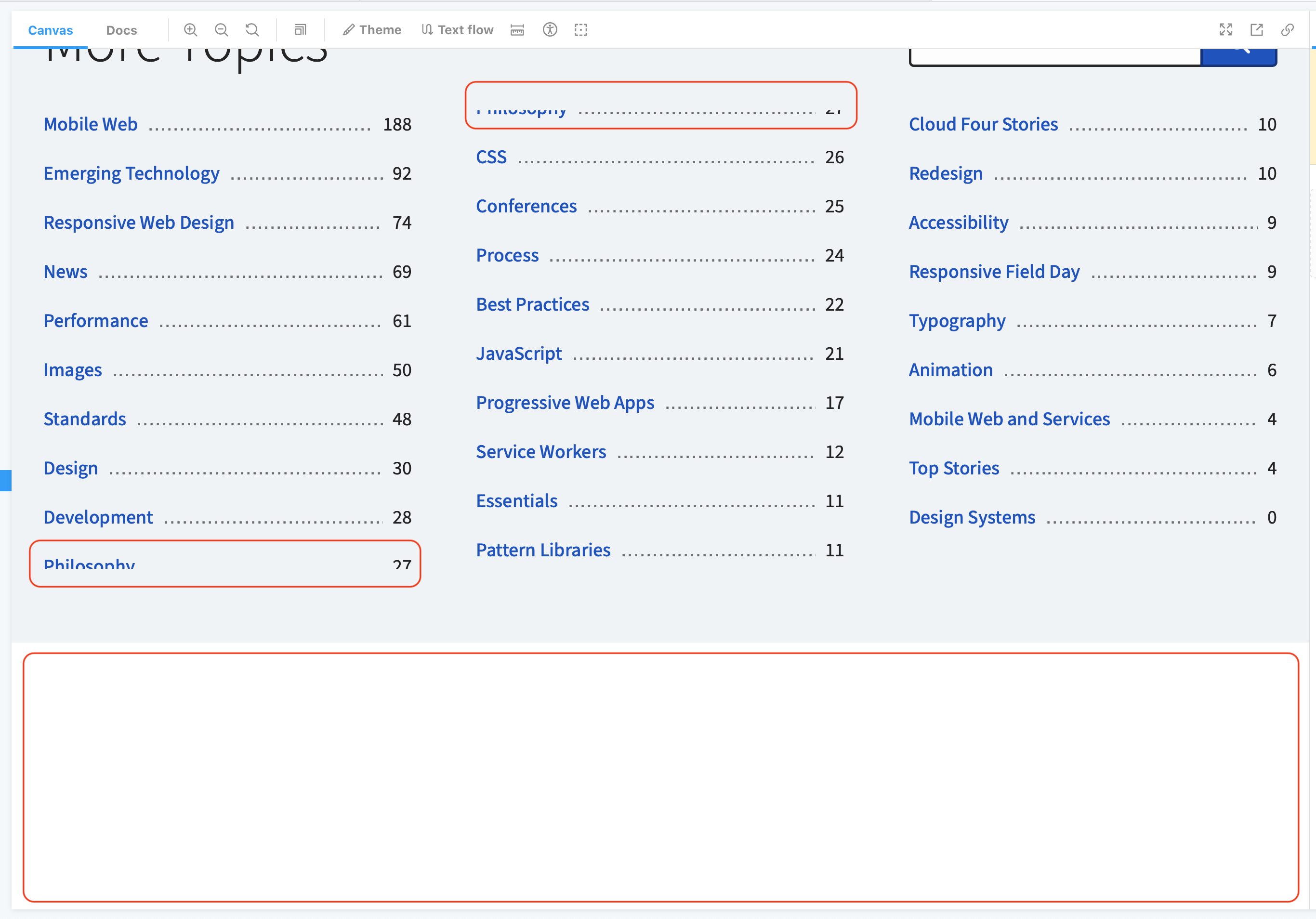This screenshot has width=1316, height=919.
Task: Open the accessibility tool icon
Action: 550,30
